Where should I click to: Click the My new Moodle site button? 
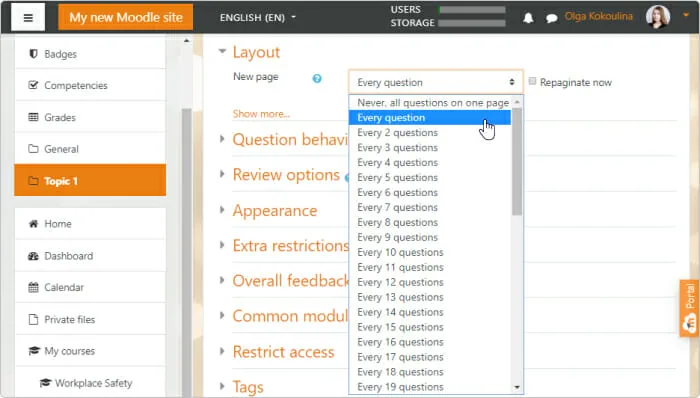[125, 17]
